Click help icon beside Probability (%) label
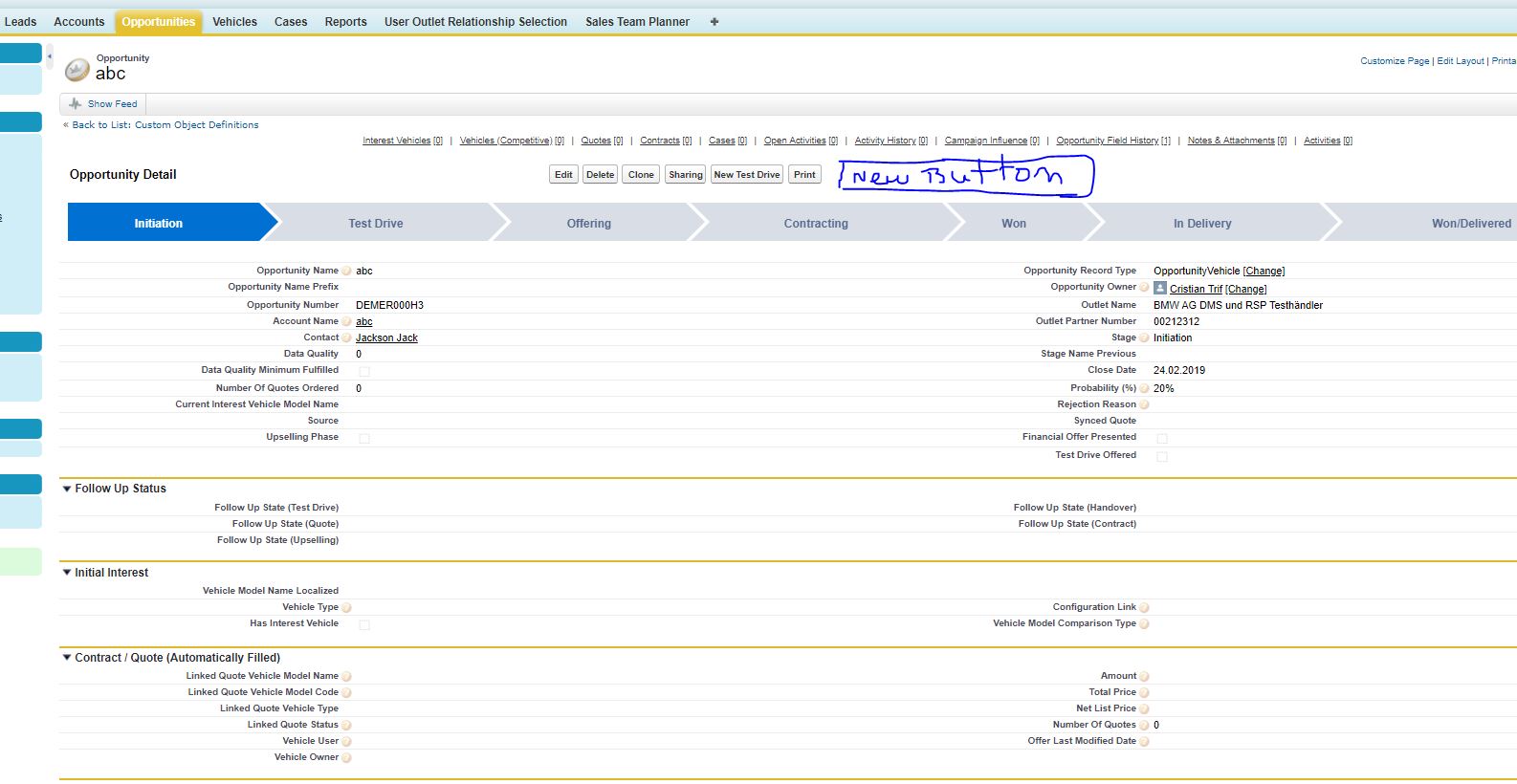The width and height of the screenshot is (1517, 784). click(1144, 389)
